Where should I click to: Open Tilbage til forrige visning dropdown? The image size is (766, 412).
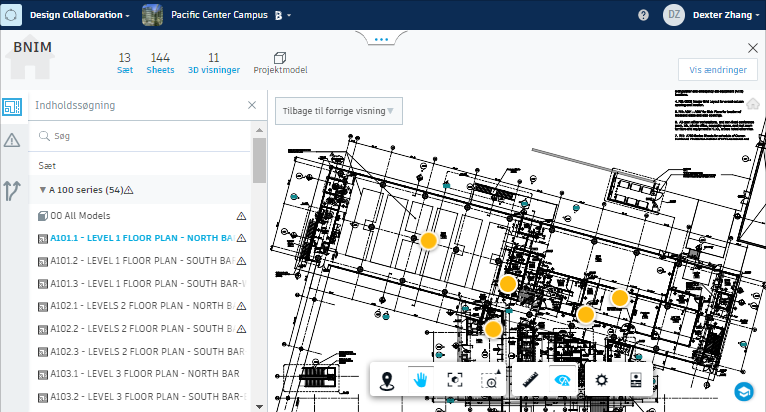339,111
